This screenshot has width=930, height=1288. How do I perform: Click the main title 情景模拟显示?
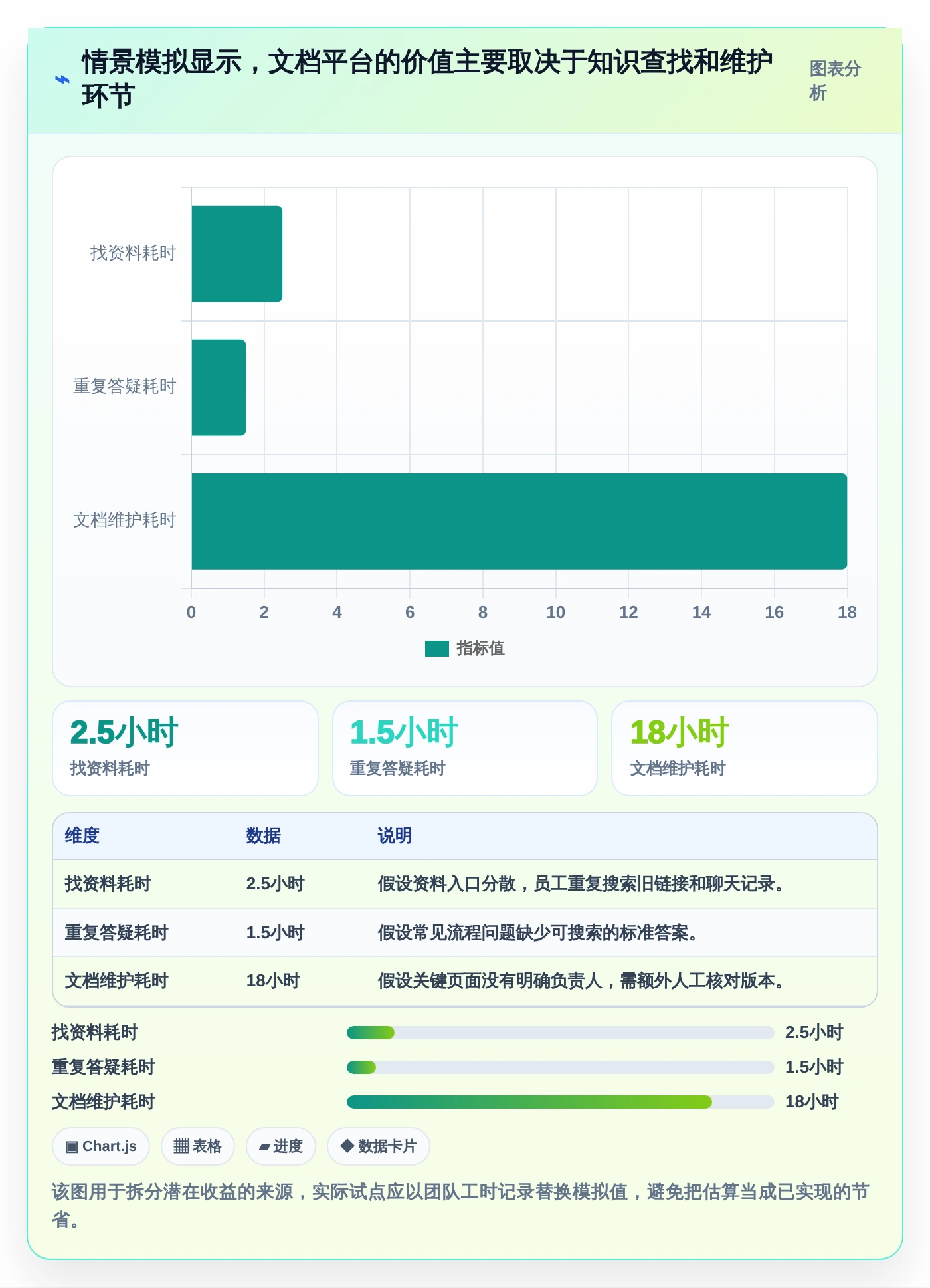click(x=426, y=79)
